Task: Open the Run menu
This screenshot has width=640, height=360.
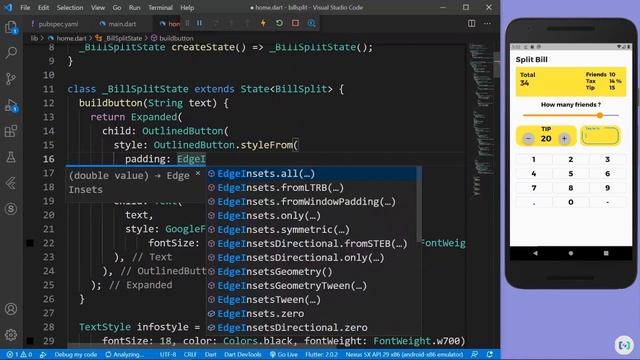Action: coord(134,7)
